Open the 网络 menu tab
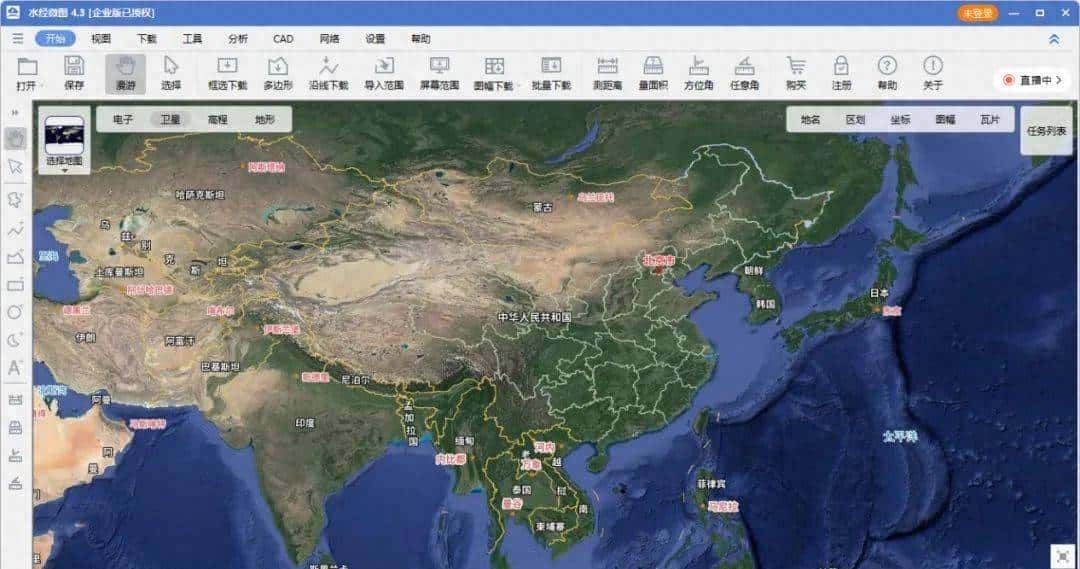The image size is (1080, 569). point(329,39)
